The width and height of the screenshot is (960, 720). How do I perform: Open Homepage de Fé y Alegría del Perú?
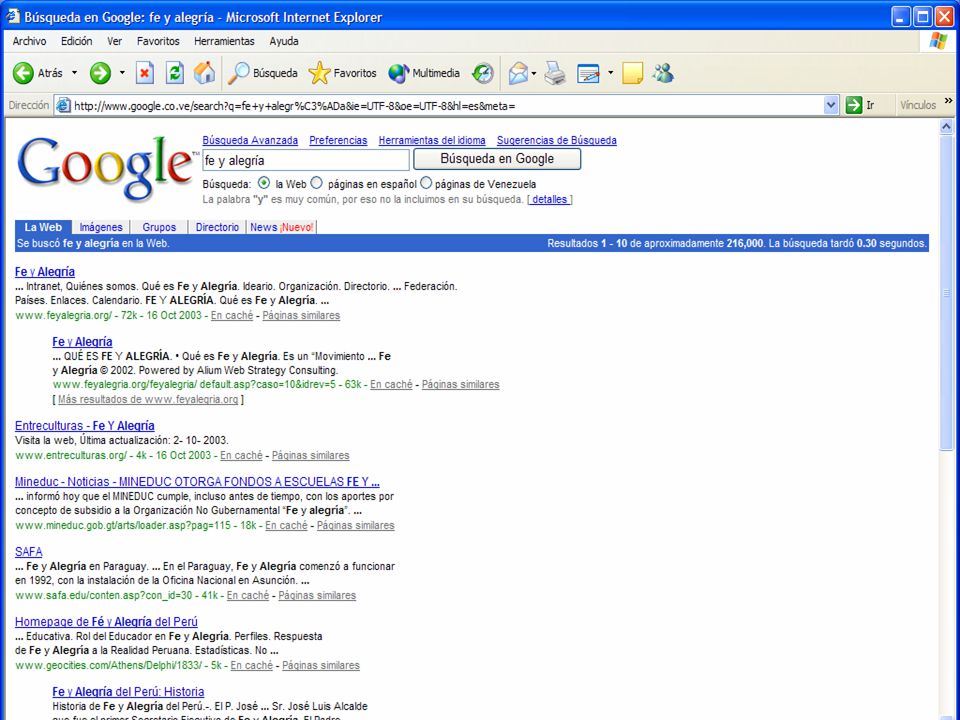click(107, 621)
